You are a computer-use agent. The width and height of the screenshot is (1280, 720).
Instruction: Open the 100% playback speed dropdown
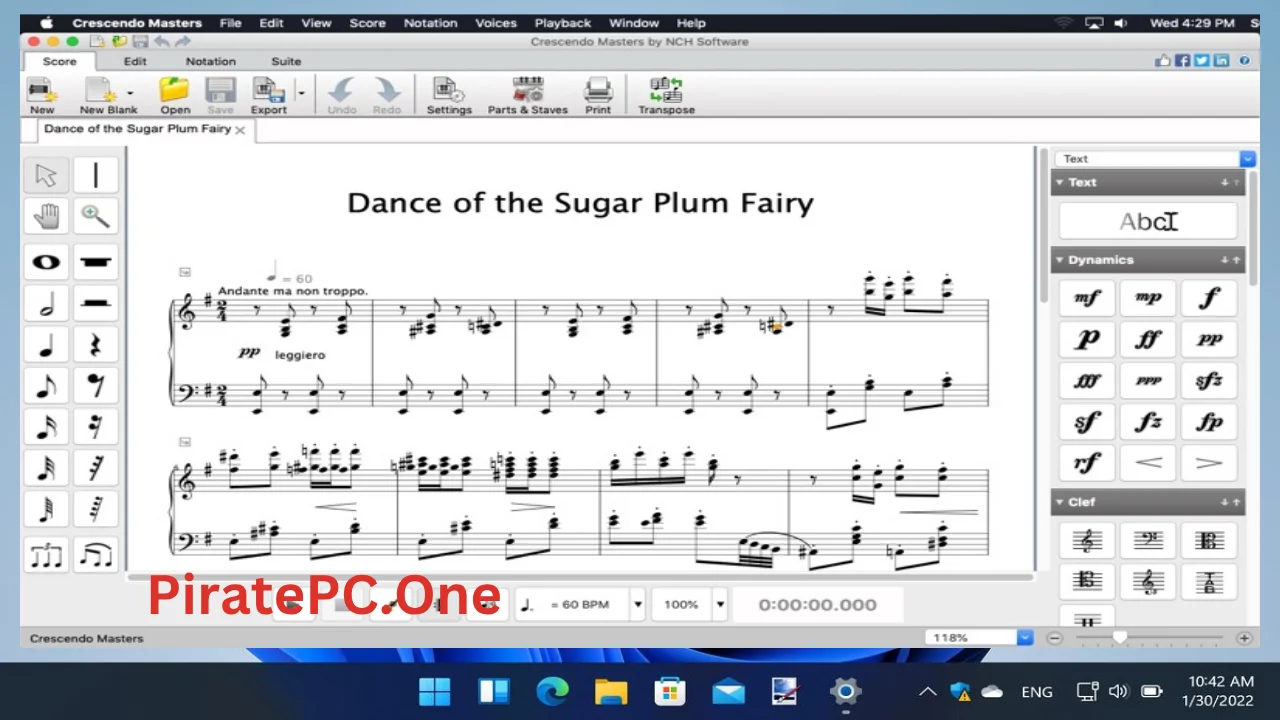[719, 604]
